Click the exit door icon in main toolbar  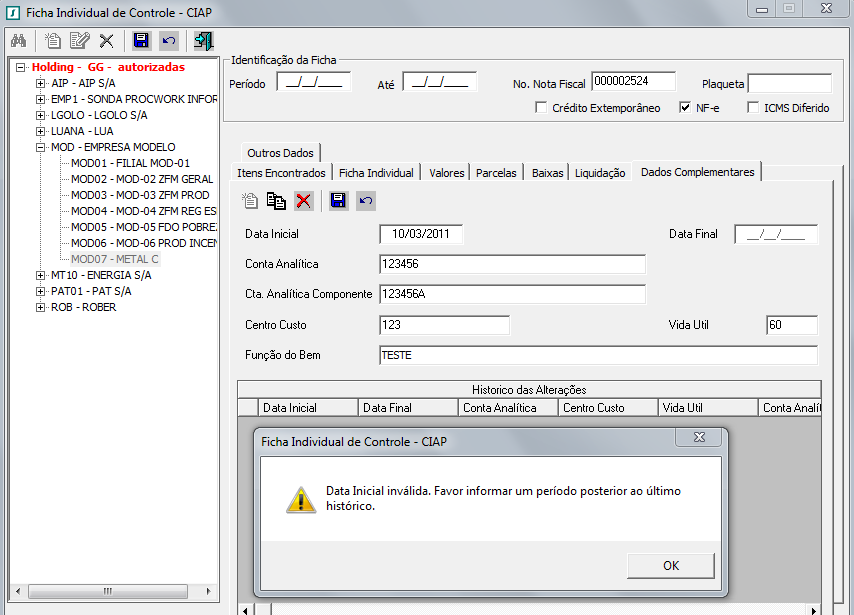coord(203,41)
